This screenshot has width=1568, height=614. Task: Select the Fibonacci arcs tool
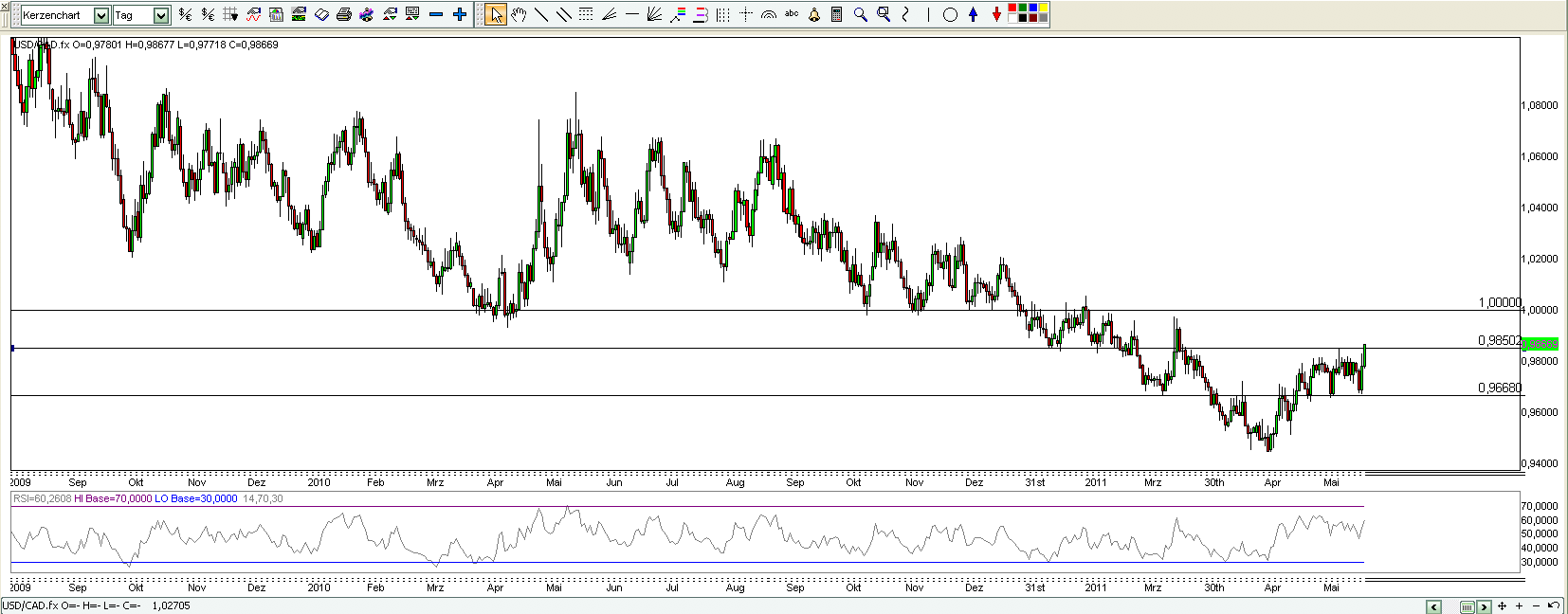click(769, 14)
